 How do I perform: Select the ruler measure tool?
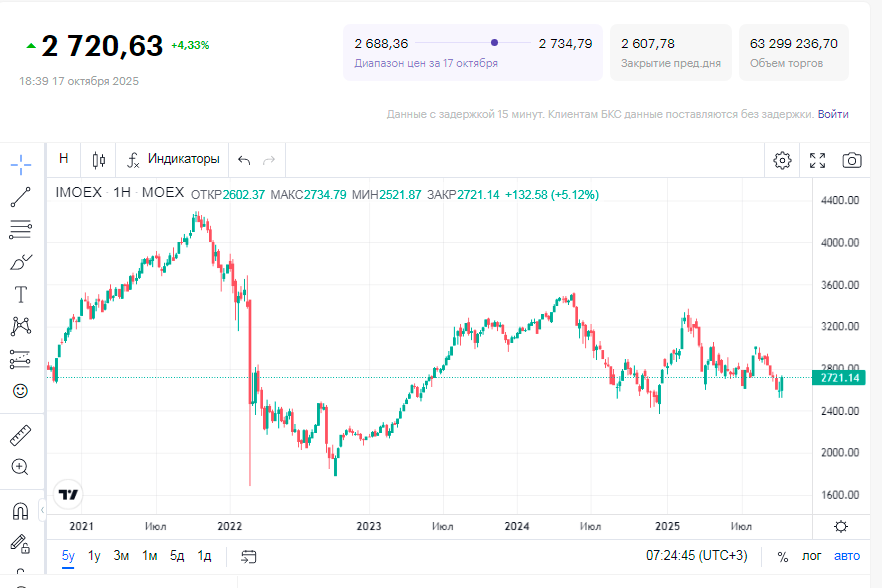click(21, 435)
